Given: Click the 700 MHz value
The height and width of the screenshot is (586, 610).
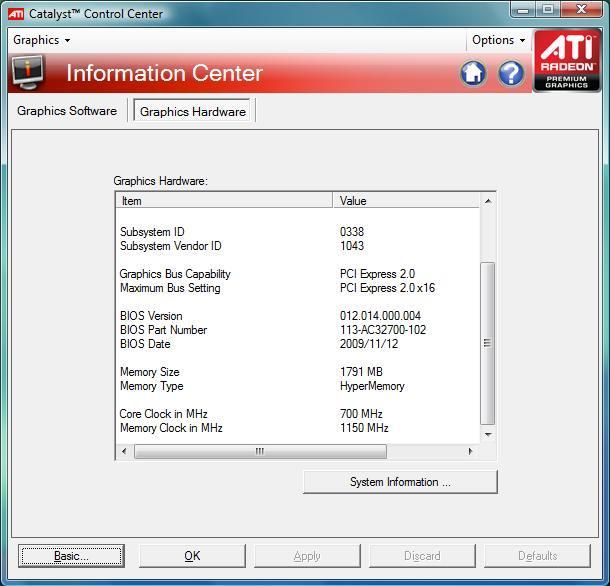Looking at the screenshot, I should (x=361, y=414).
